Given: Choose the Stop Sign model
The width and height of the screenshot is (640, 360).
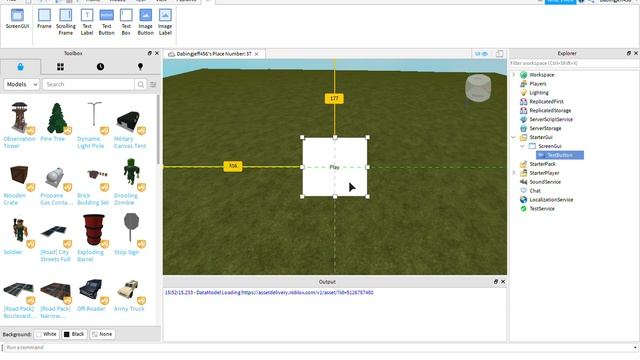Looking at the screenshot, I should point(130,235).
